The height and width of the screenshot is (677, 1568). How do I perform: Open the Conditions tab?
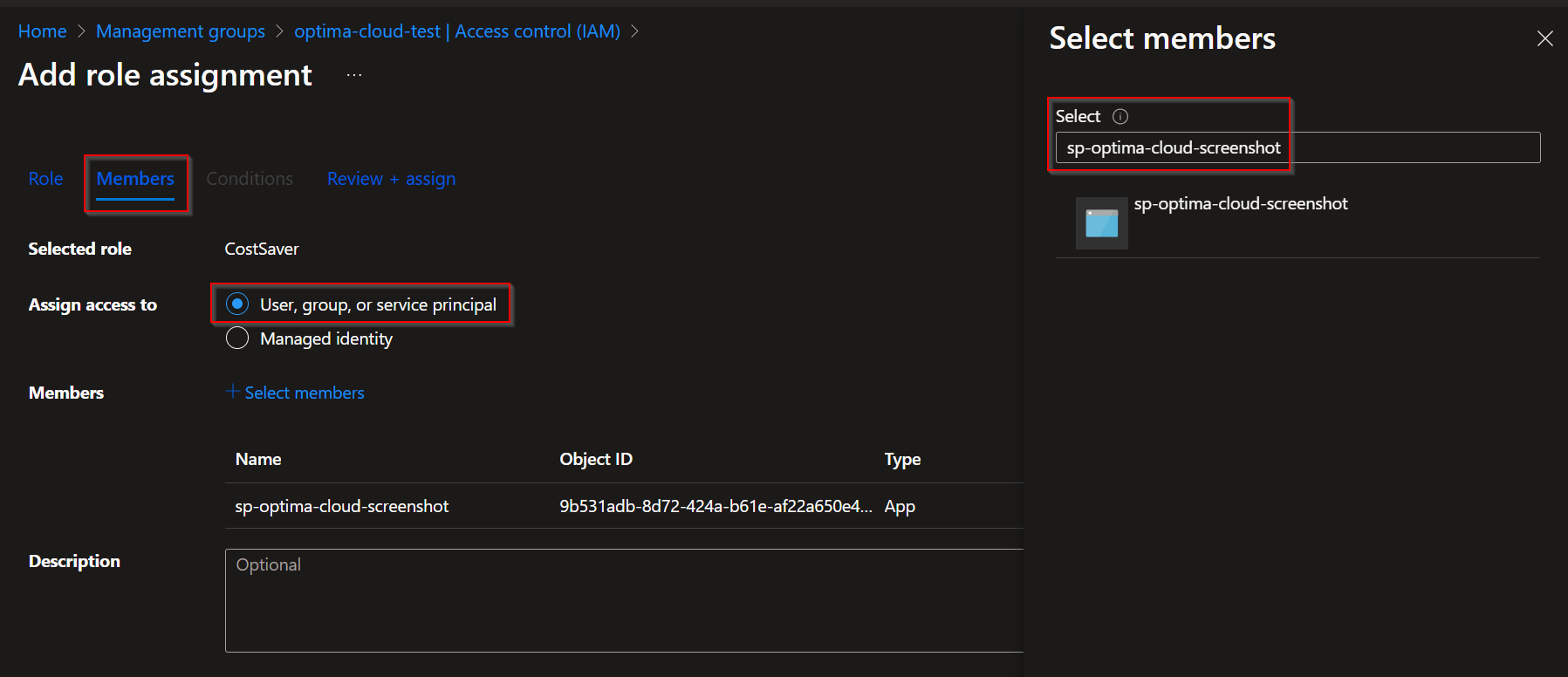250,179
